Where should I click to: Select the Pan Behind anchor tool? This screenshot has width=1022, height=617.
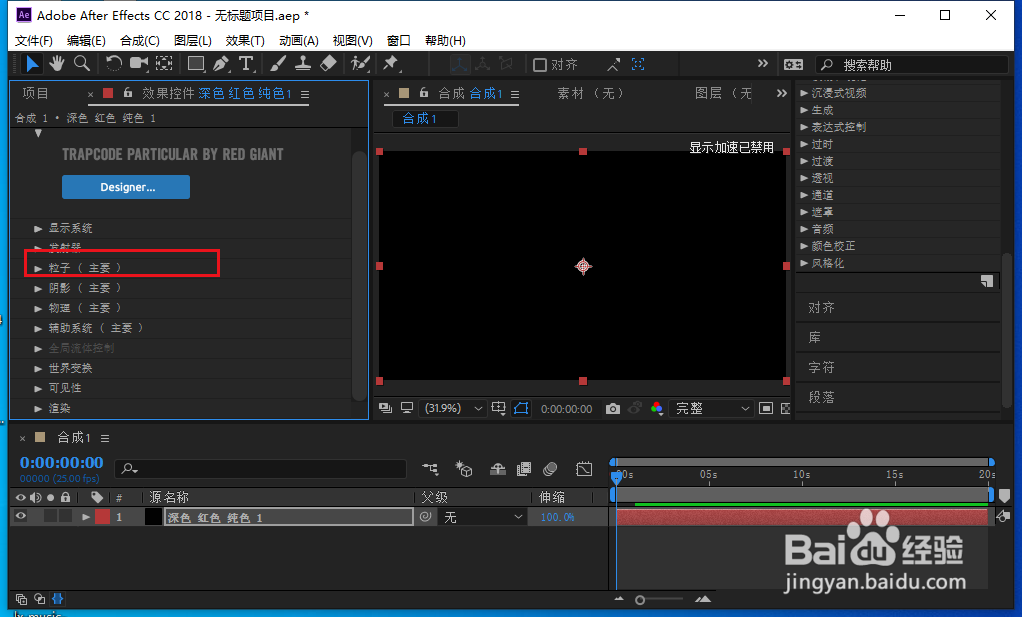[164, 64]
